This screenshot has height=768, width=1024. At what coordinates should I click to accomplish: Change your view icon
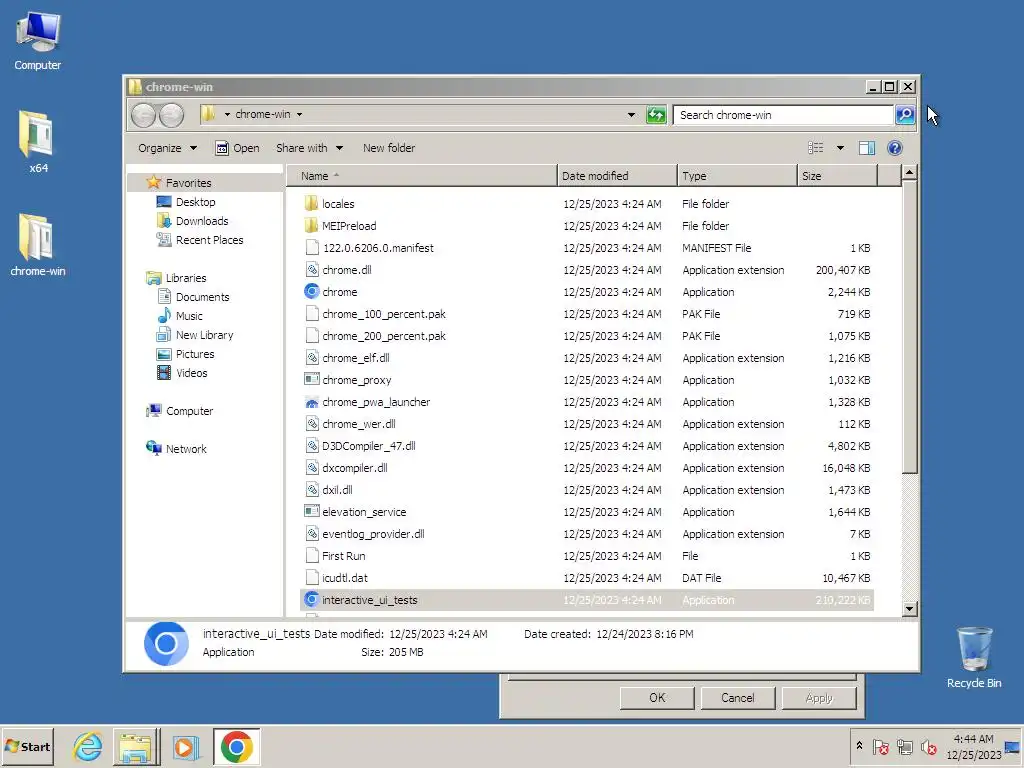[x=816, y=148]
